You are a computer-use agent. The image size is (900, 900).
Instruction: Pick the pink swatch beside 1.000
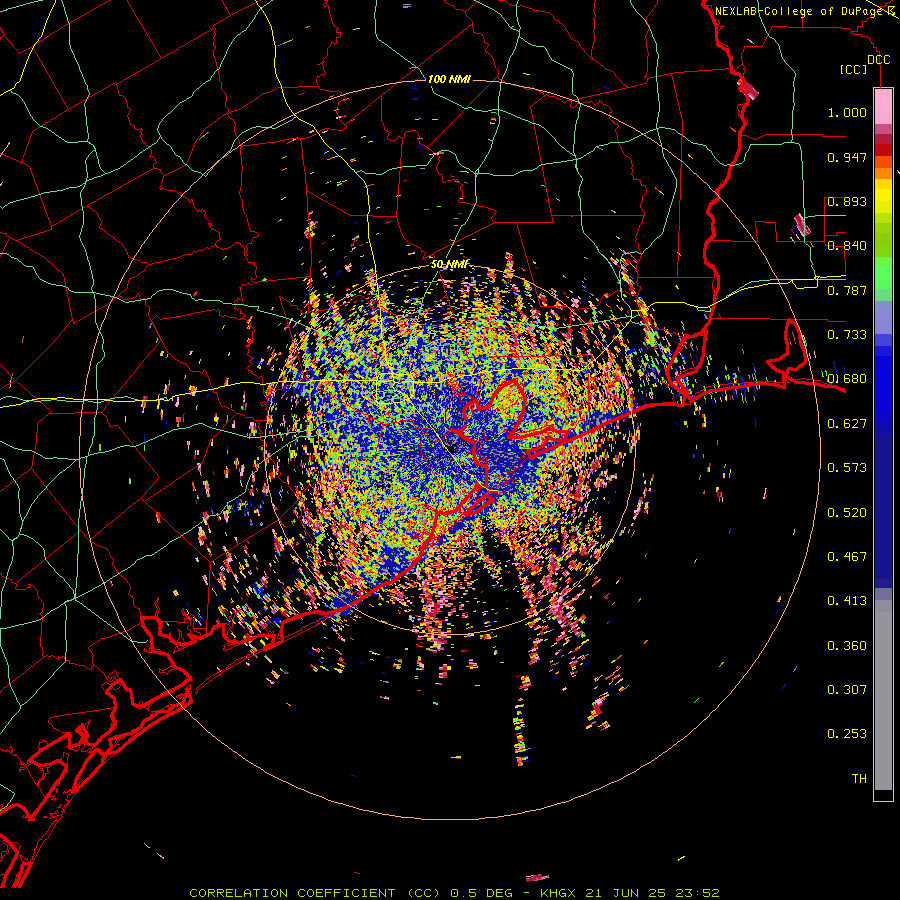[883, 107]
